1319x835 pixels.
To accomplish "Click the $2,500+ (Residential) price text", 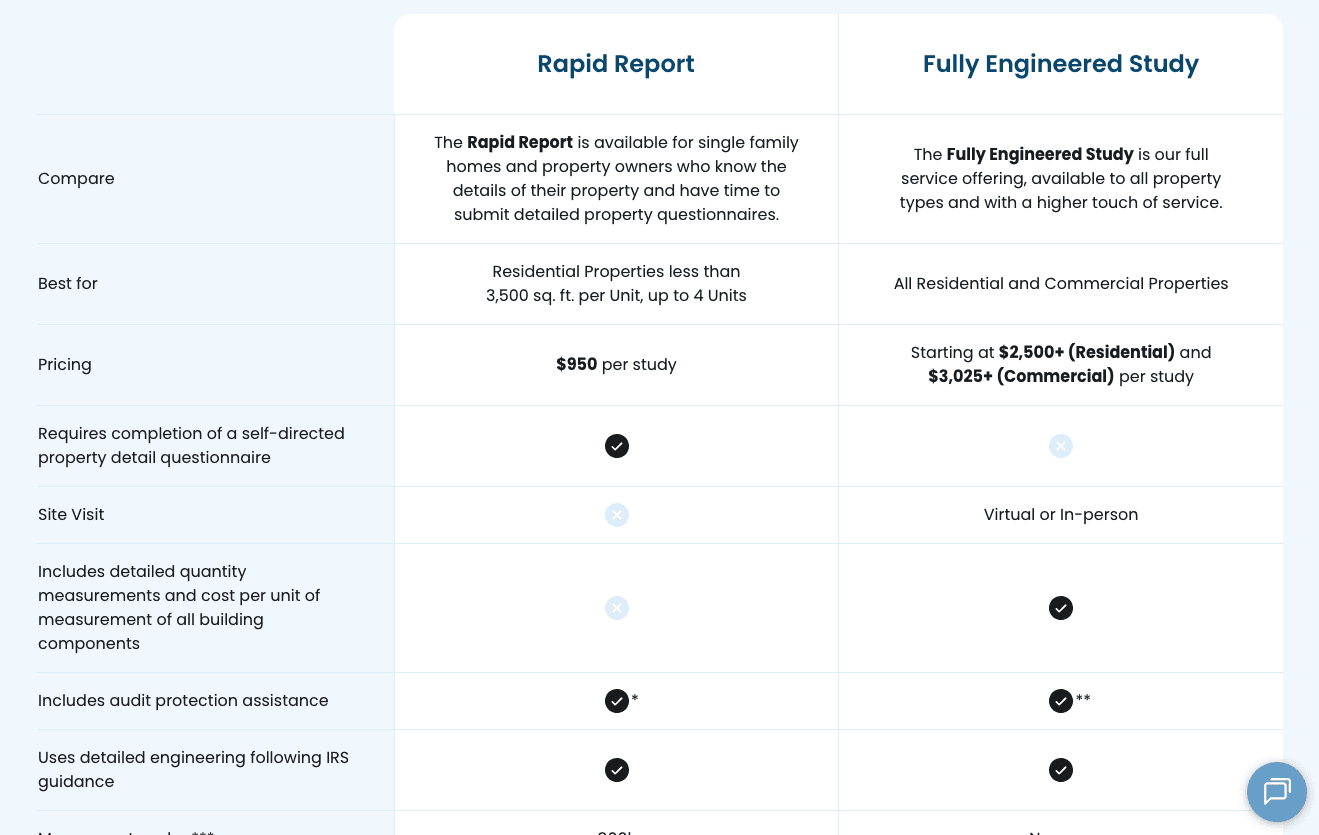I will click(1086, 352).
